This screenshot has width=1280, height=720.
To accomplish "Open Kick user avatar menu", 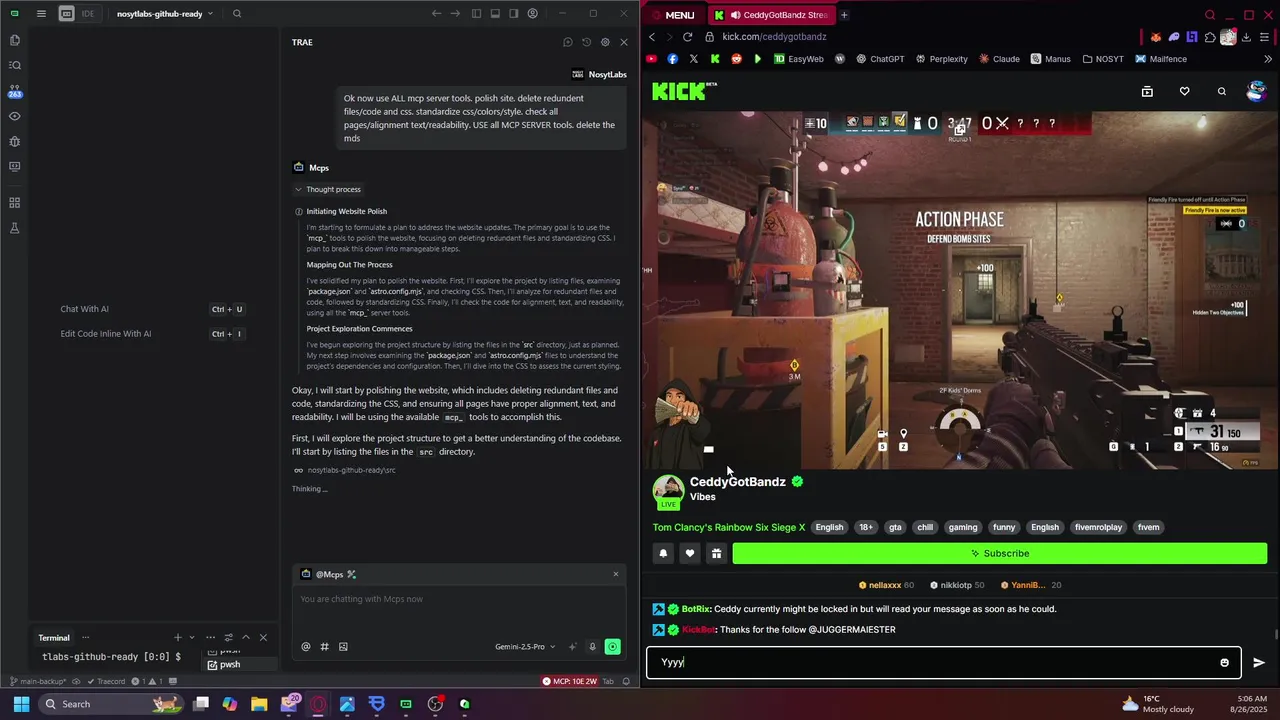I will click(1257, 91).
